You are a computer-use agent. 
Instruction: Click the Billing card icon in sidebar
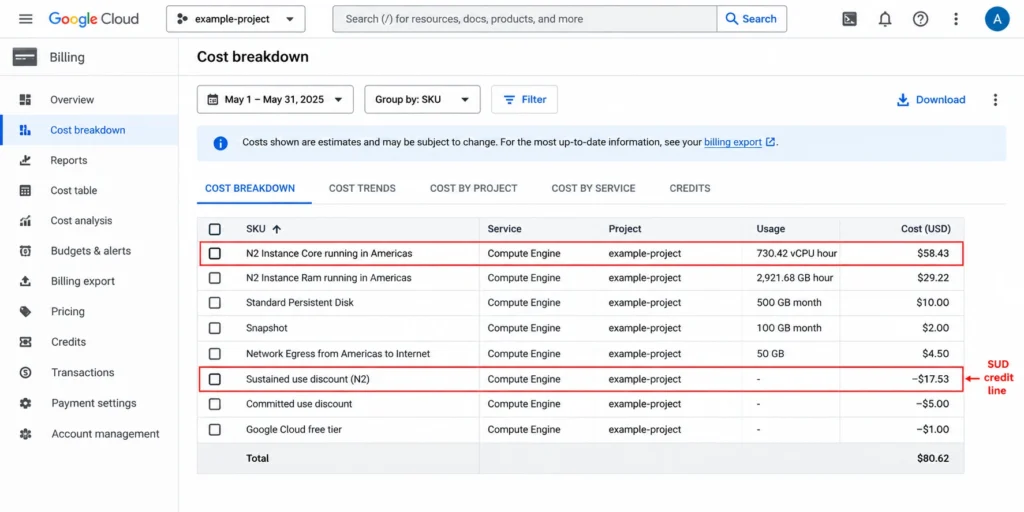click(25, 57)
